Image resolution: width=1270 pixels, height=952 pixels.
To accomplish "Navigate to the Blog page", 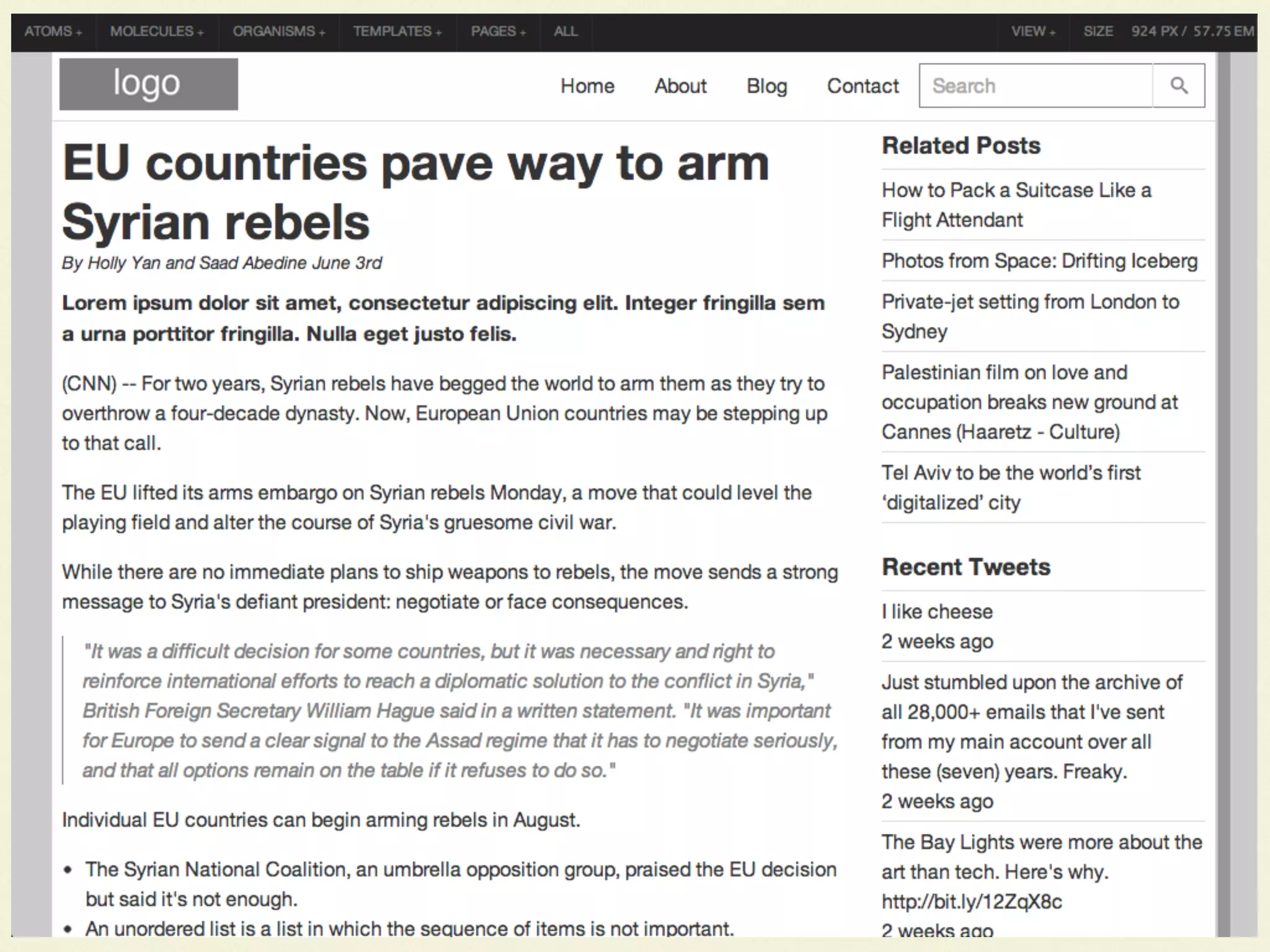I will click(x=766, y=86).
